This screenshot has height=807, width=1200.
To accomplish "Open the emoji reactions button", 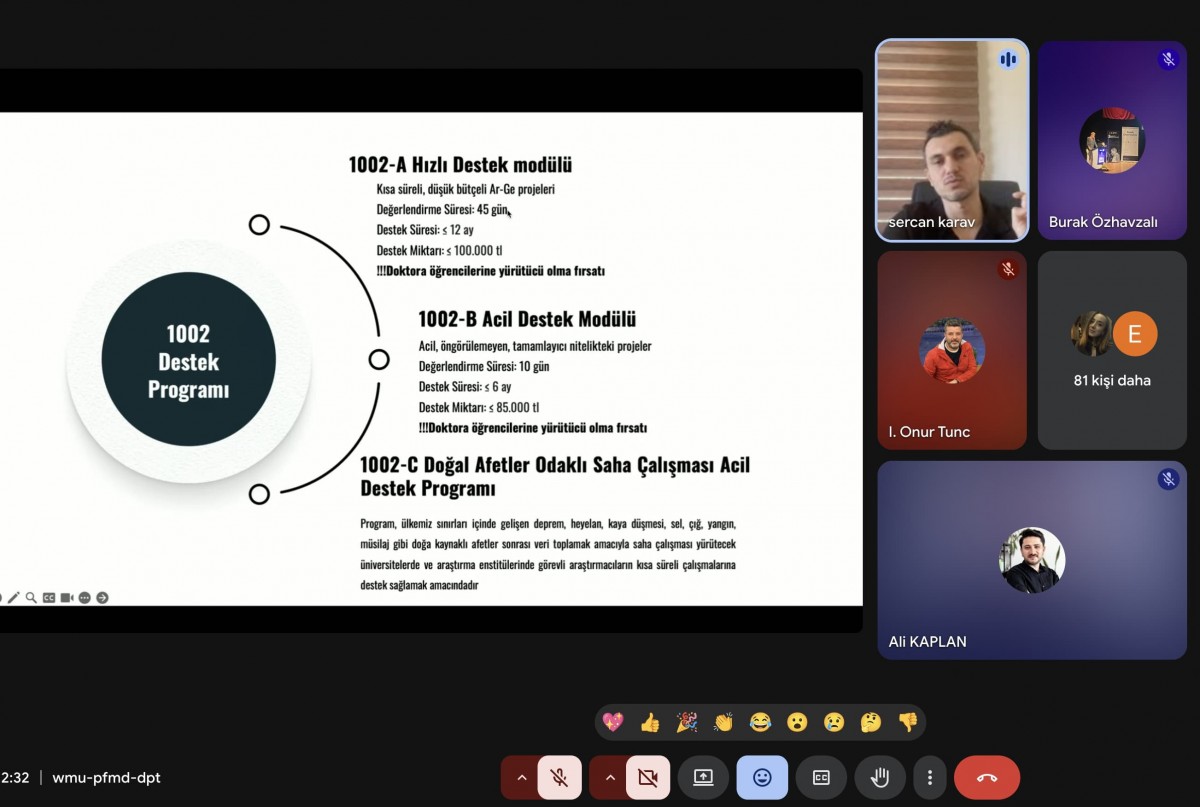I will [762, 777].
